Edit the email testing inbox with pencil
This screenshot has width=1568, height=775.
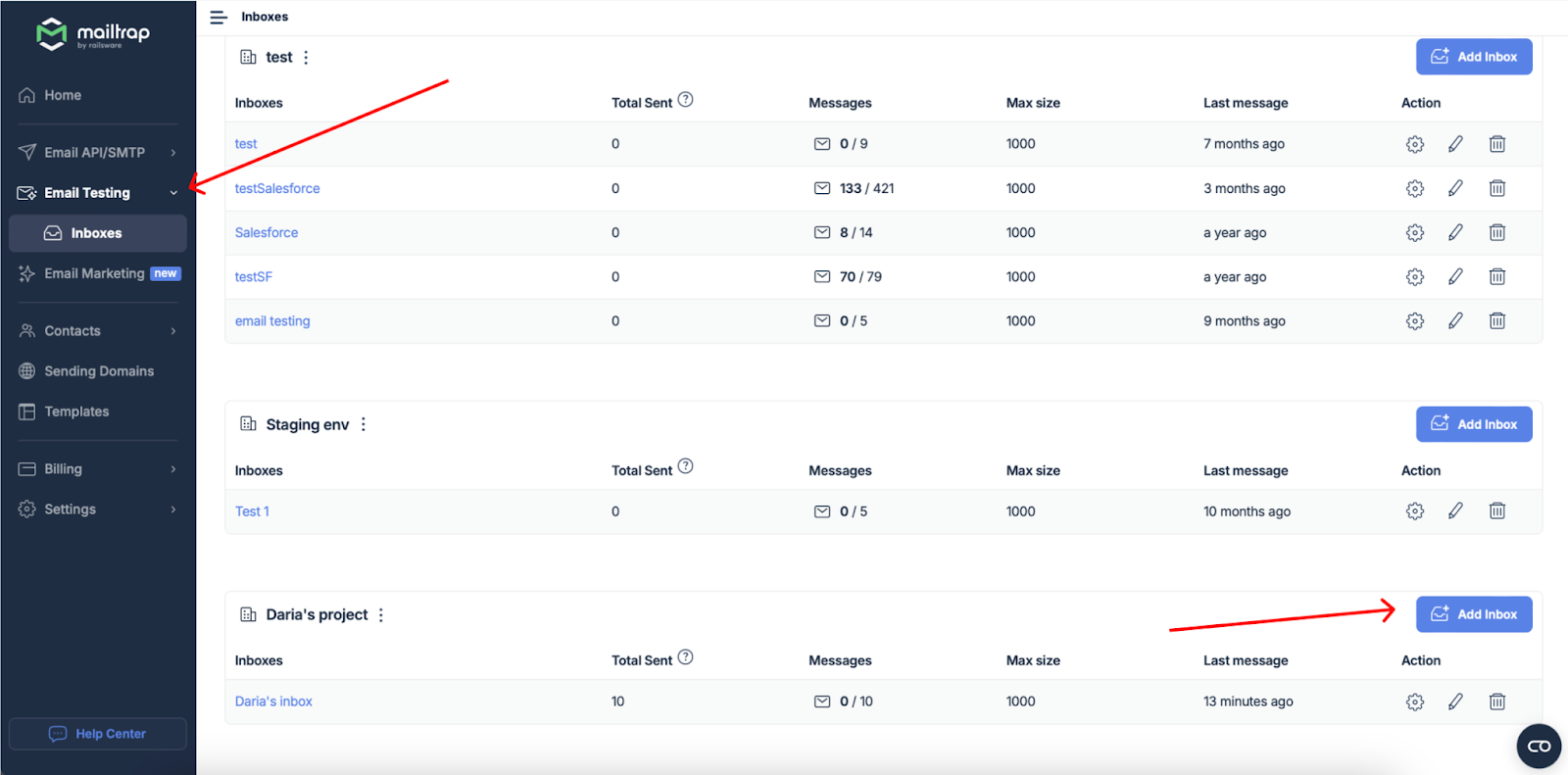click(x=1455, y=321)
